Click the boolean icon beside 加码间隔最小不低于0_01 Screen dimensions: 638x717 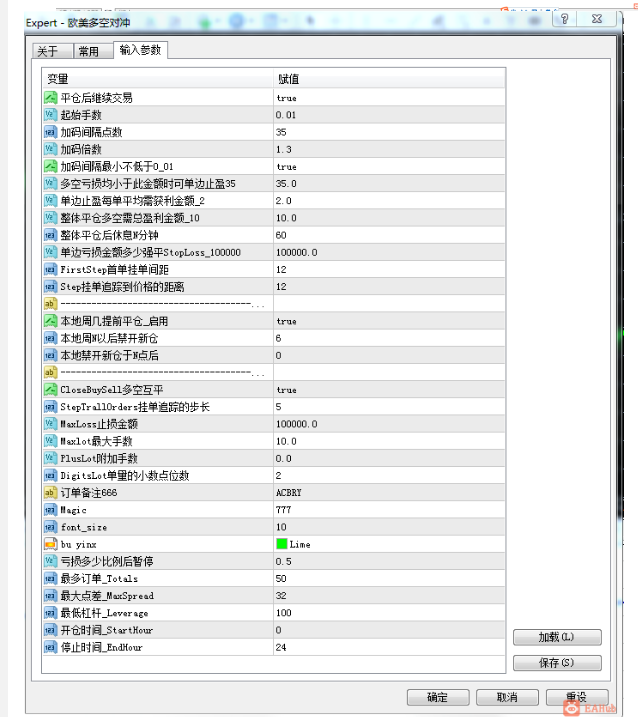point(50,166)
